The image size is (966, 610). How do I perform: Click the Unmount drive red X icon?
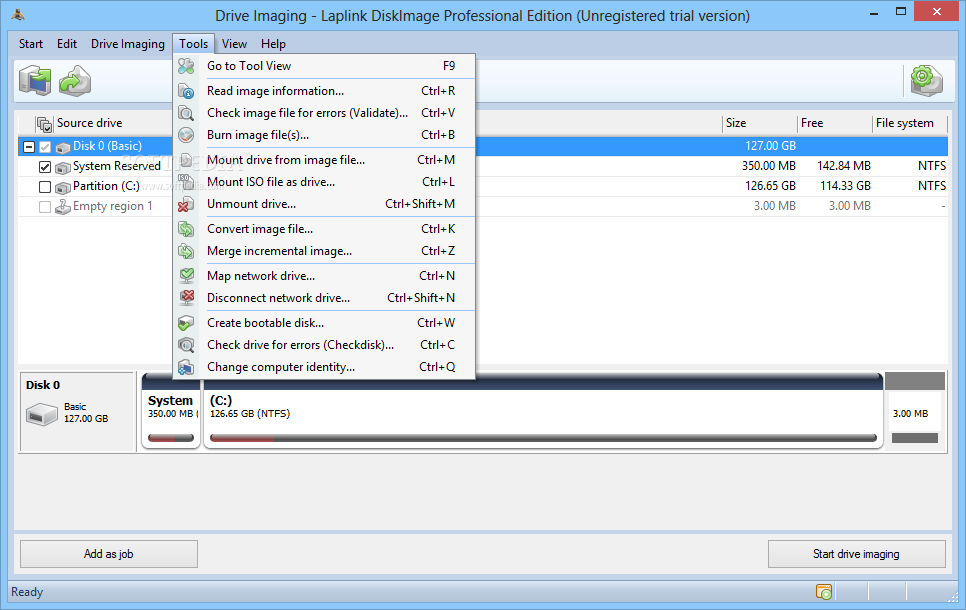[x=186, y=204]
